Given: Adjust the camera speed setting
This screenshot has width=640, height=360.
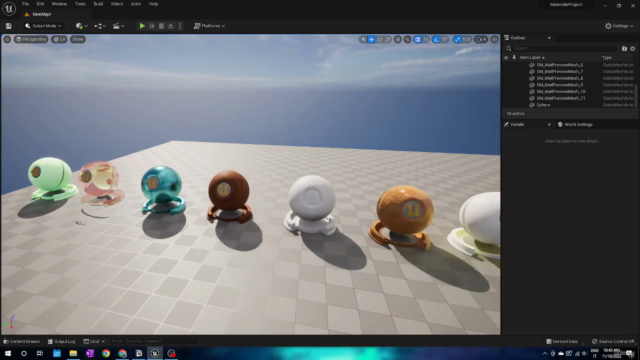Looking at the screenshot, I should point(481,40).
